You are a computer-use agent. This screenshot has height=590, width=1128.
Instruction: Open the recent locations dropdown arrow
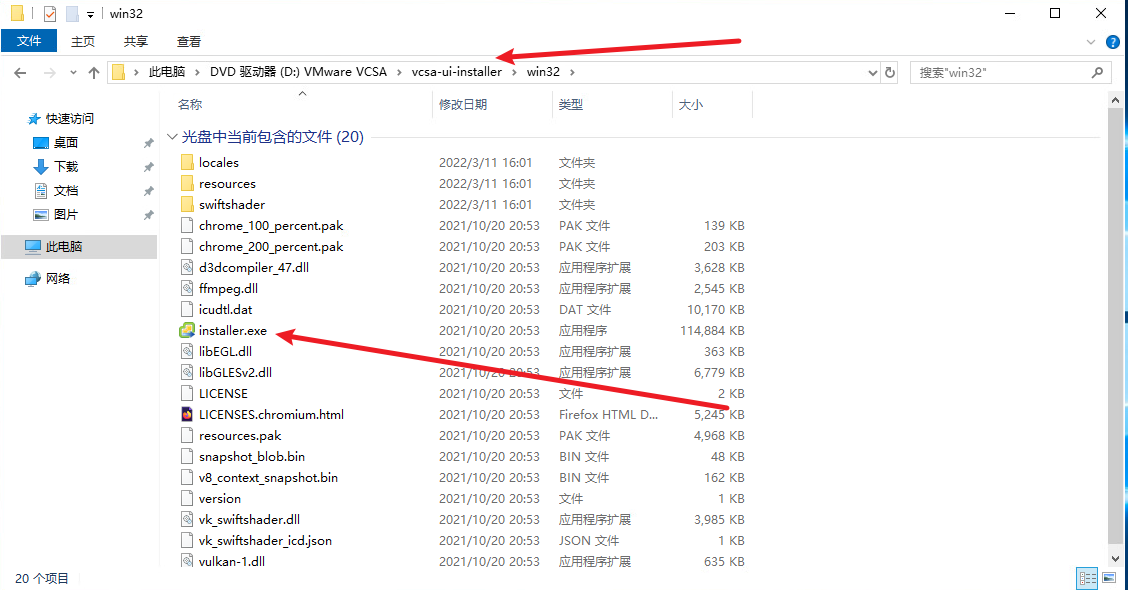click(x=71, y=73)
